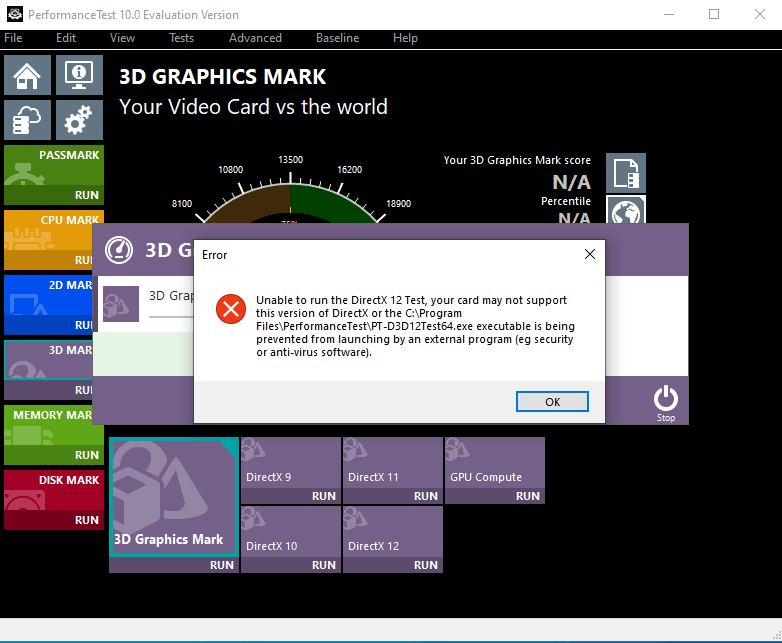Open the Edit menu

(x=66, y=38)
